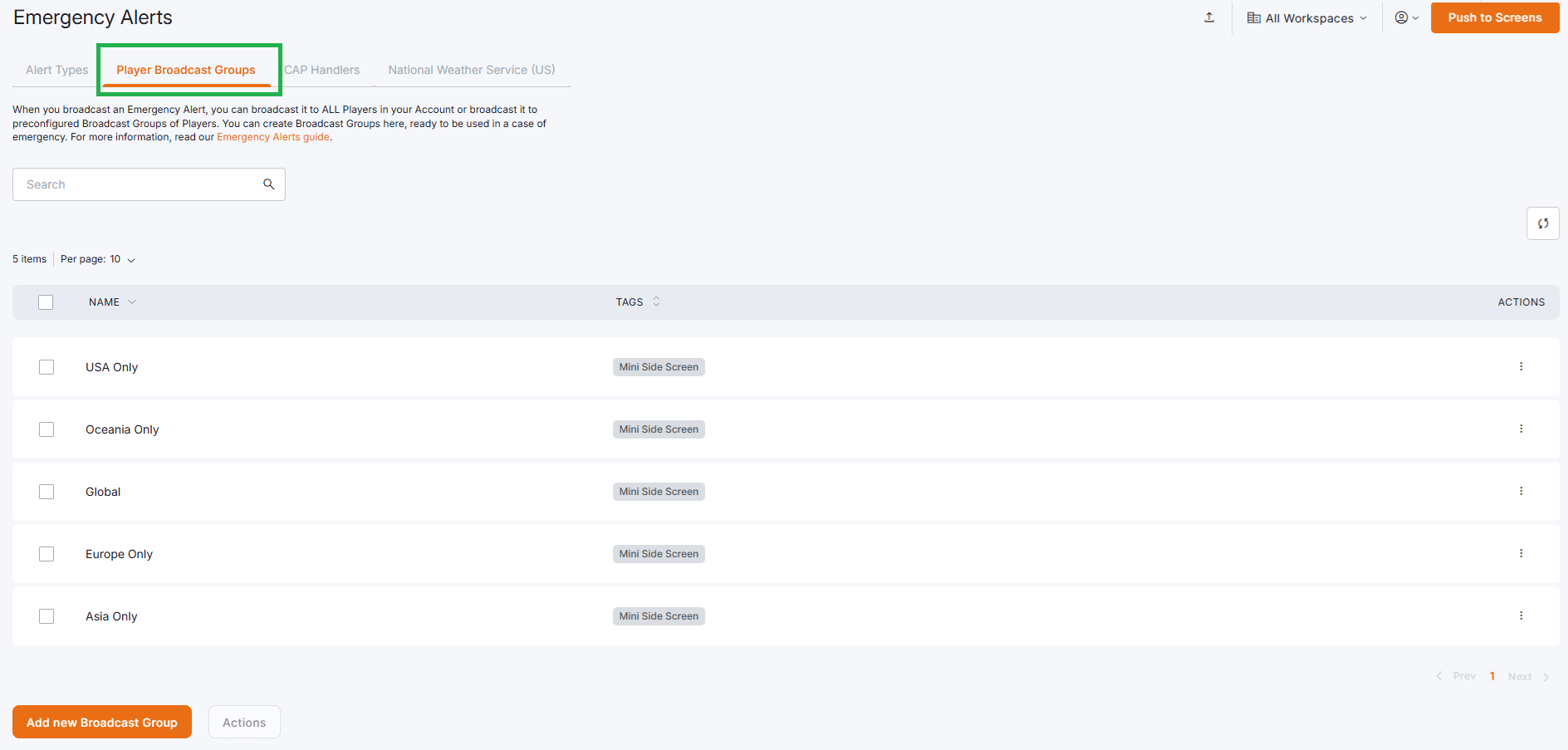Open actions menu for Asia Only row

1521,615
